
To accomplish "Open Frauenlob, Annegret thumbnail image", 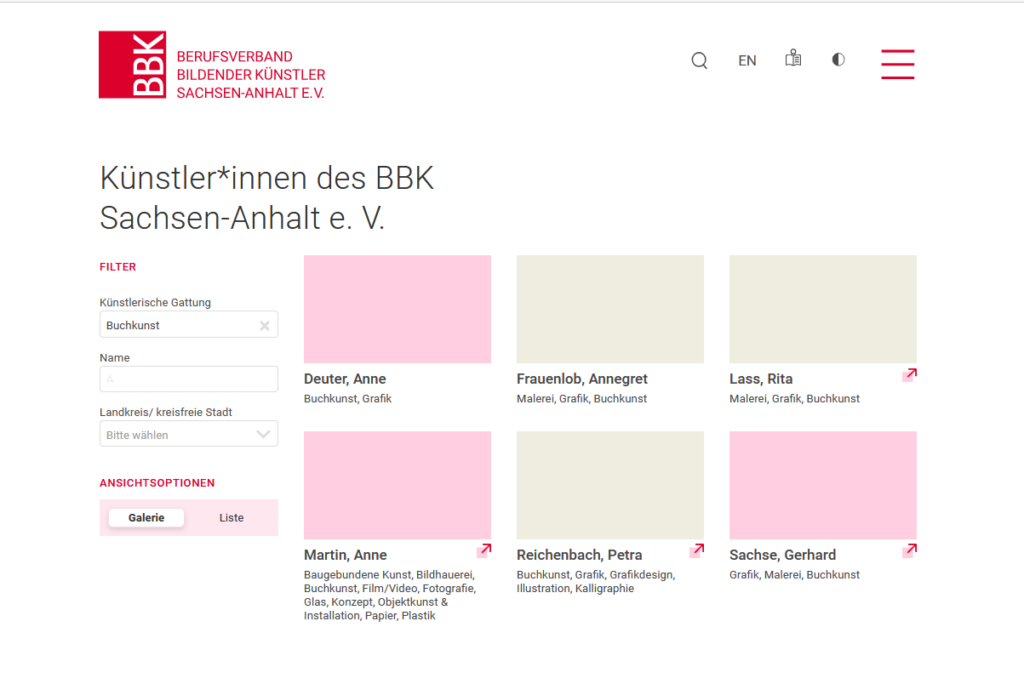I will coord(610,309).
